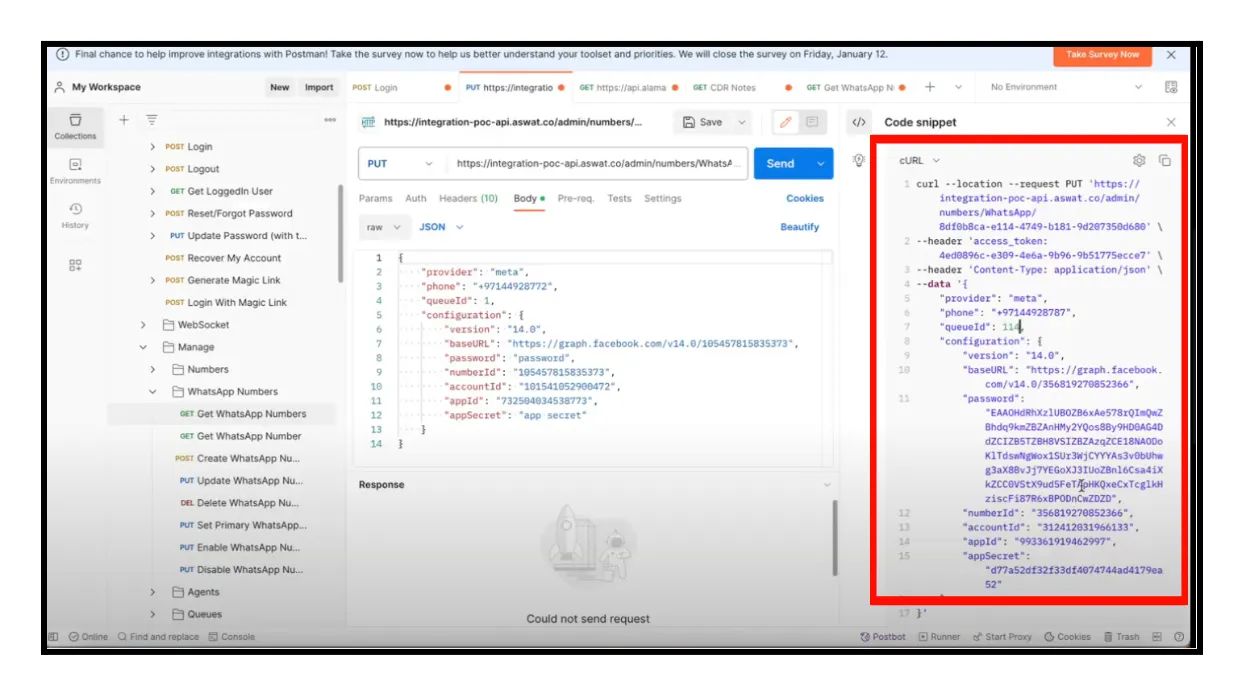Switch to pencil edit mode icon
This screenshot has width=1256, height=682.
[x=785, y=122]
